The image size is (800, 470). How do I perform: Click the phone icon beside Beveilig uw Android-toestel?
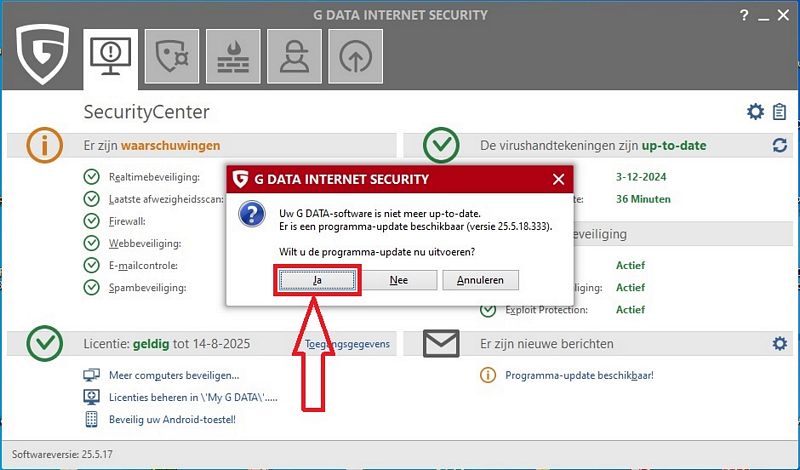coord(91,419)
